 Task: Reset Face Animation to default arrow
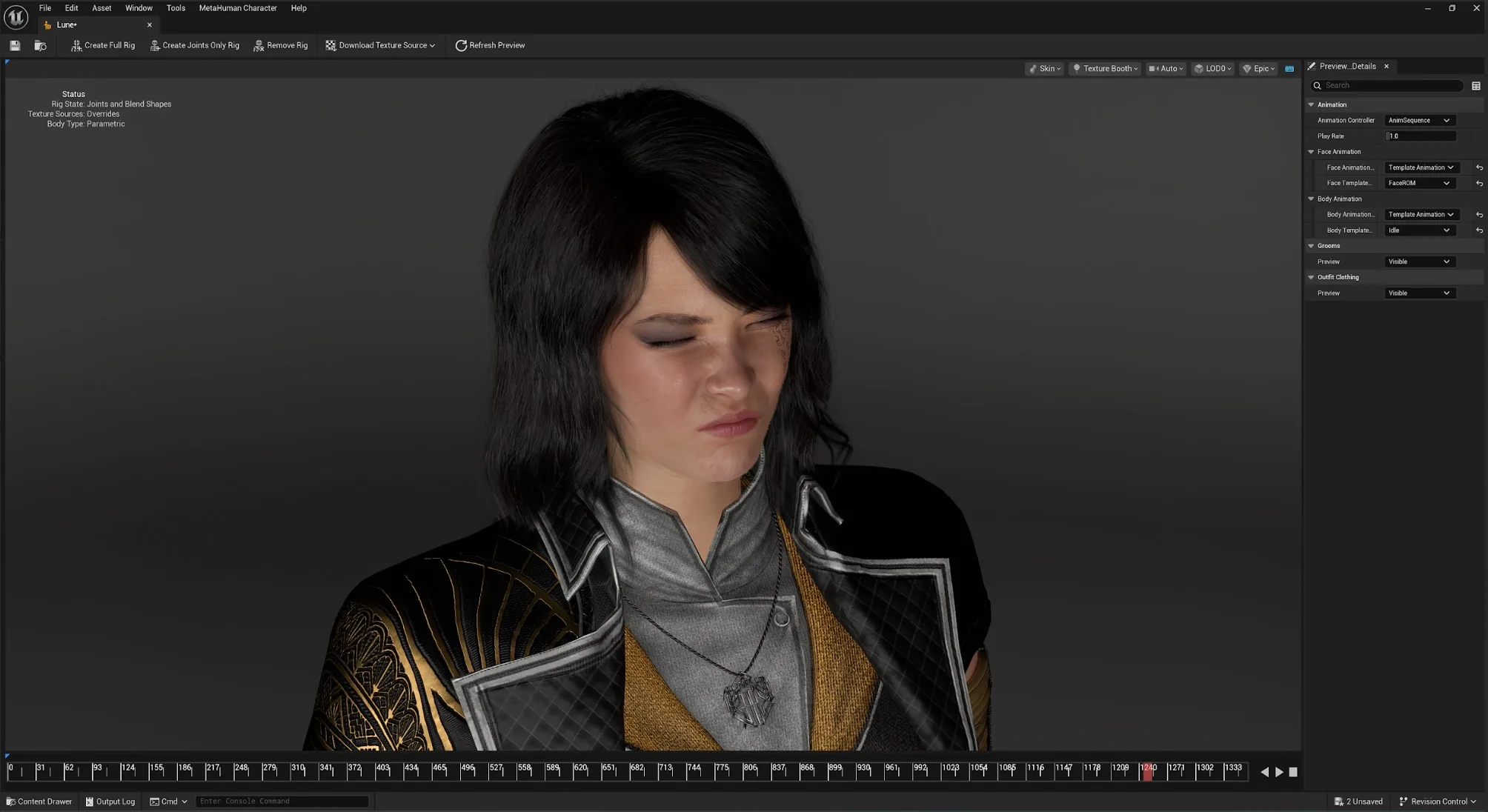1479,168
